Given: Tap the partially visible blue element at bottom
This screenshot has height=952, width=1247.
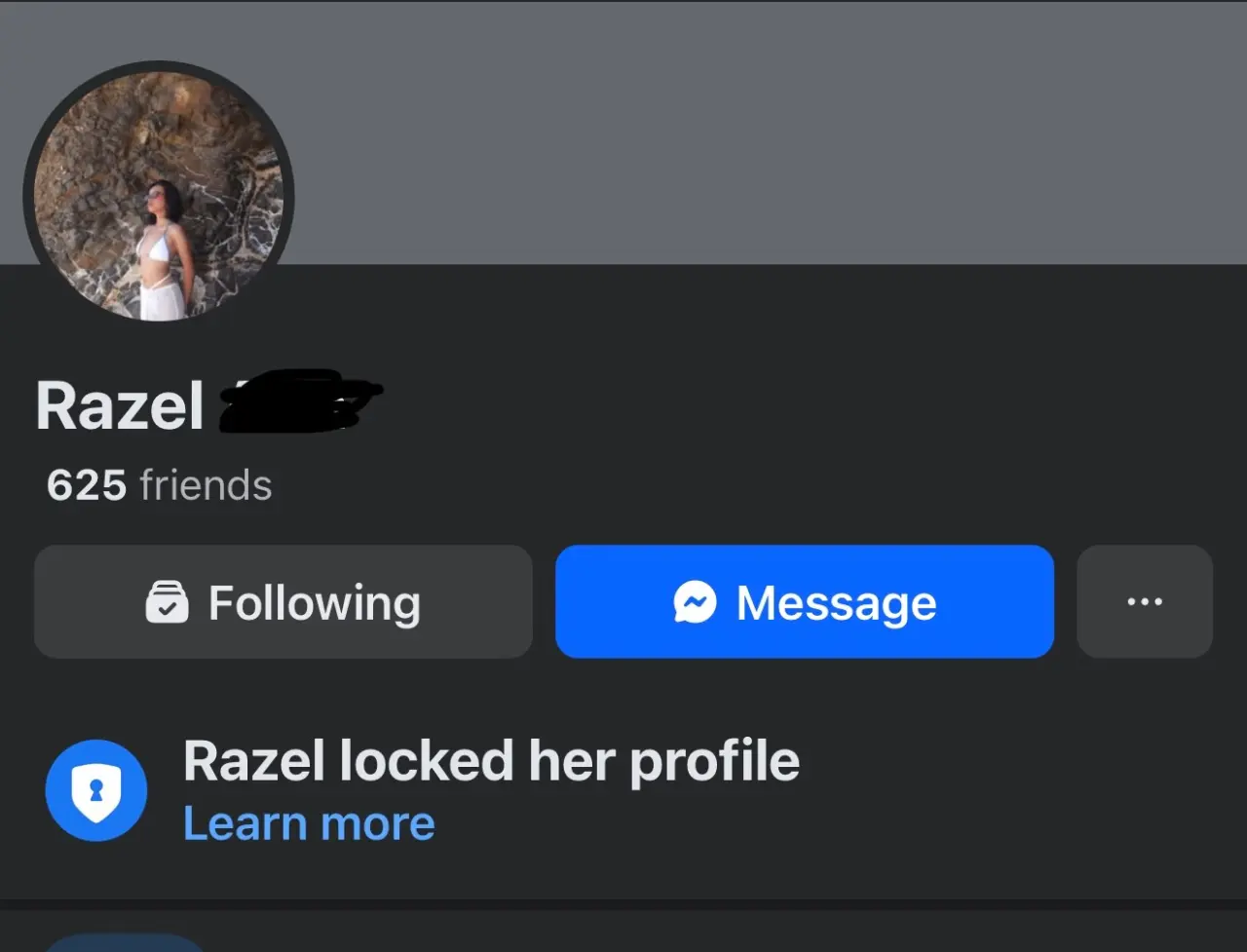Looking at the screenshot, I should (x=125, y=943).
